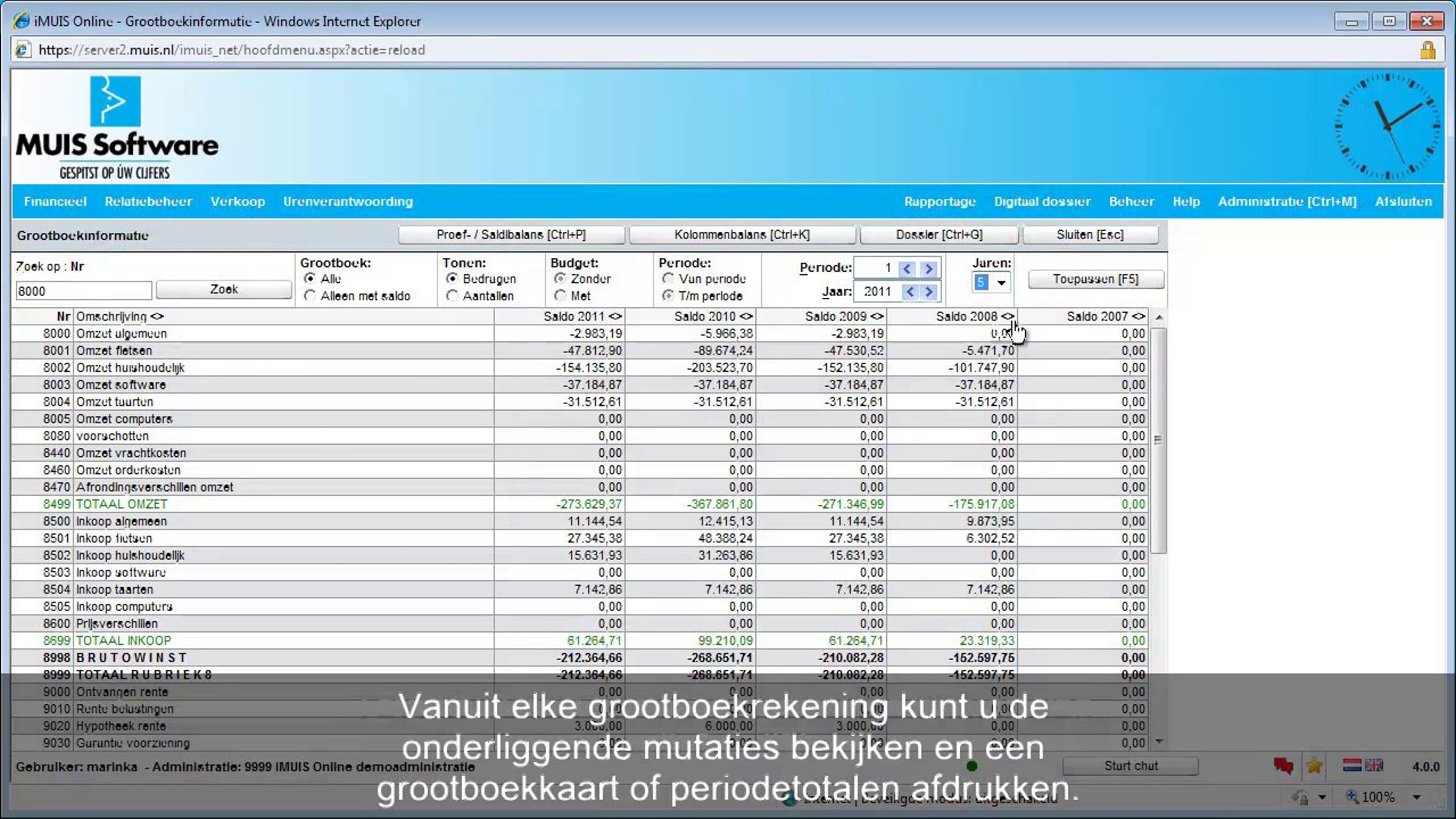Click the red chat bubbles icon
This screenshot has height=819, width=1456.
1283,766
